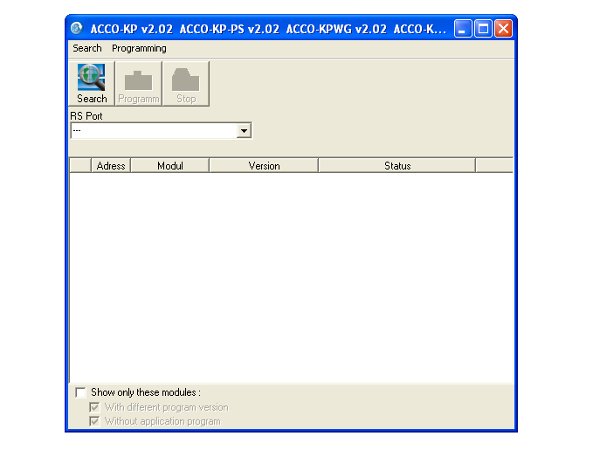Click the Status column header
The width and height of the screenshot is (600, 450).
397,166
